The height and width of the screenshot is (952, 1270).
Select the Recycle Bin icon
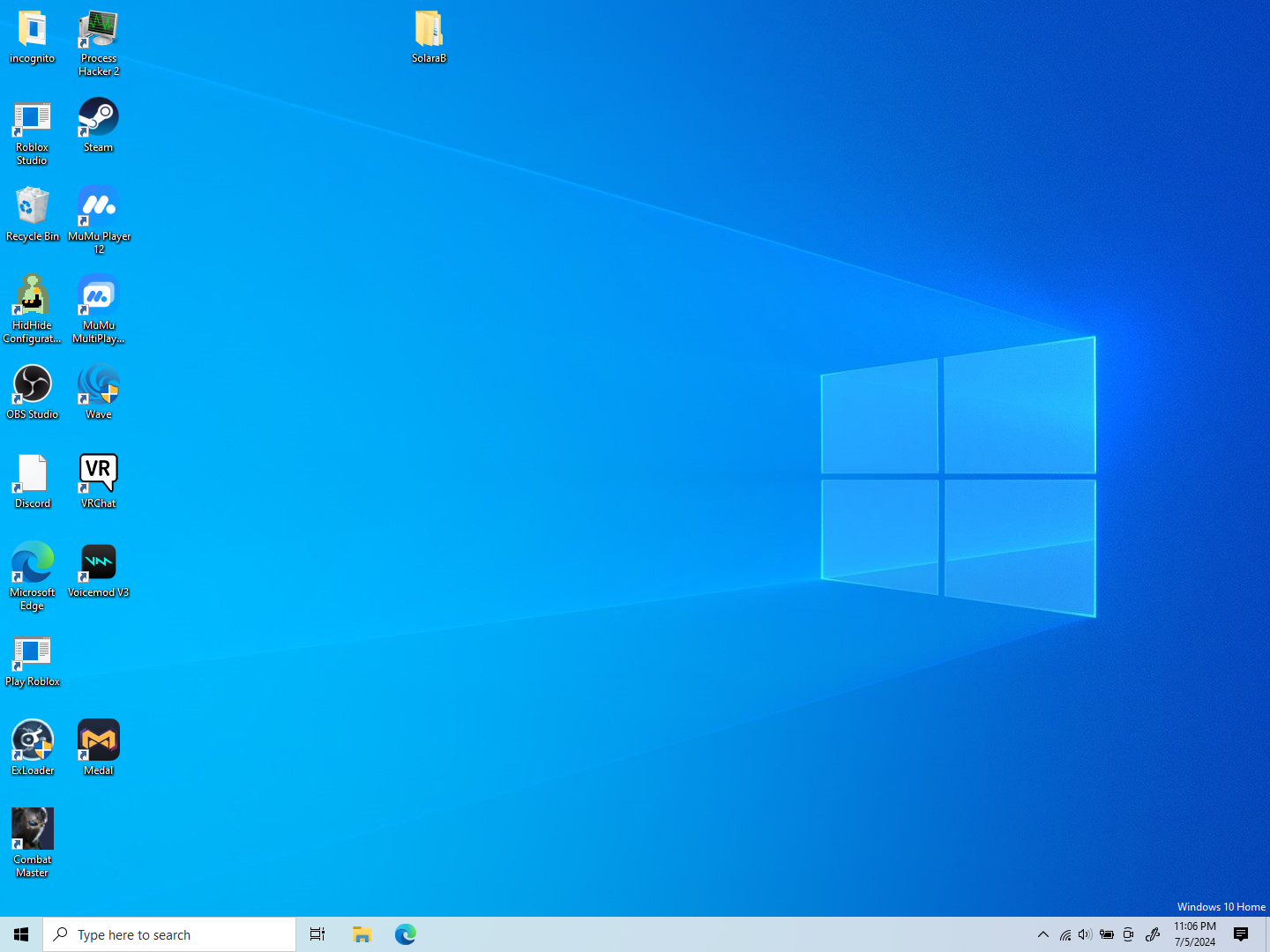tap(33, 214)
